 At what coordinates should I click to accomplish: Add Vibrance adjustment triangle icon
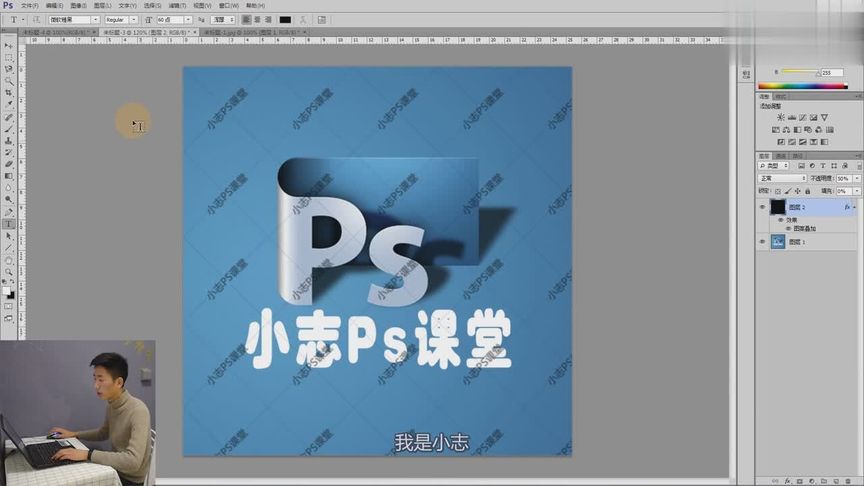(824, 117)
